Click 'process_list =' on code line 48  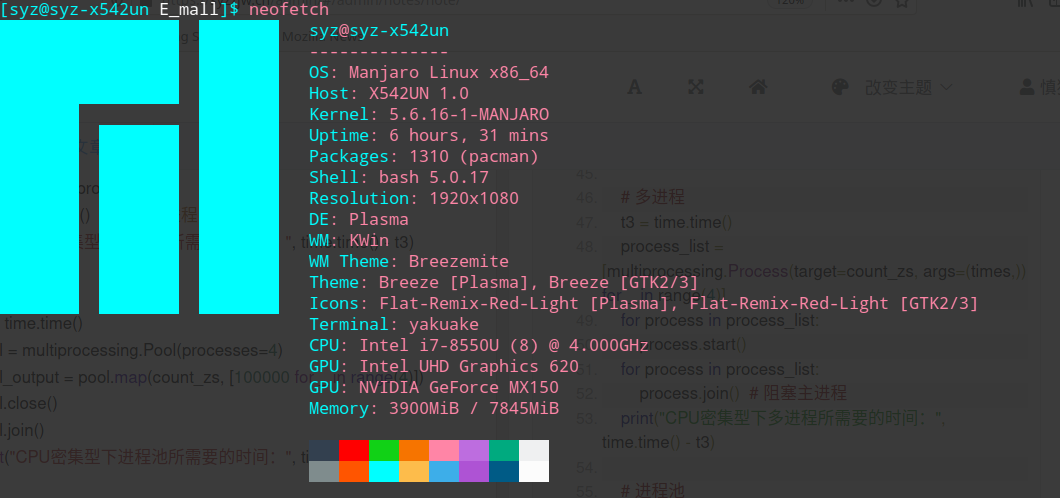(672, 247)
